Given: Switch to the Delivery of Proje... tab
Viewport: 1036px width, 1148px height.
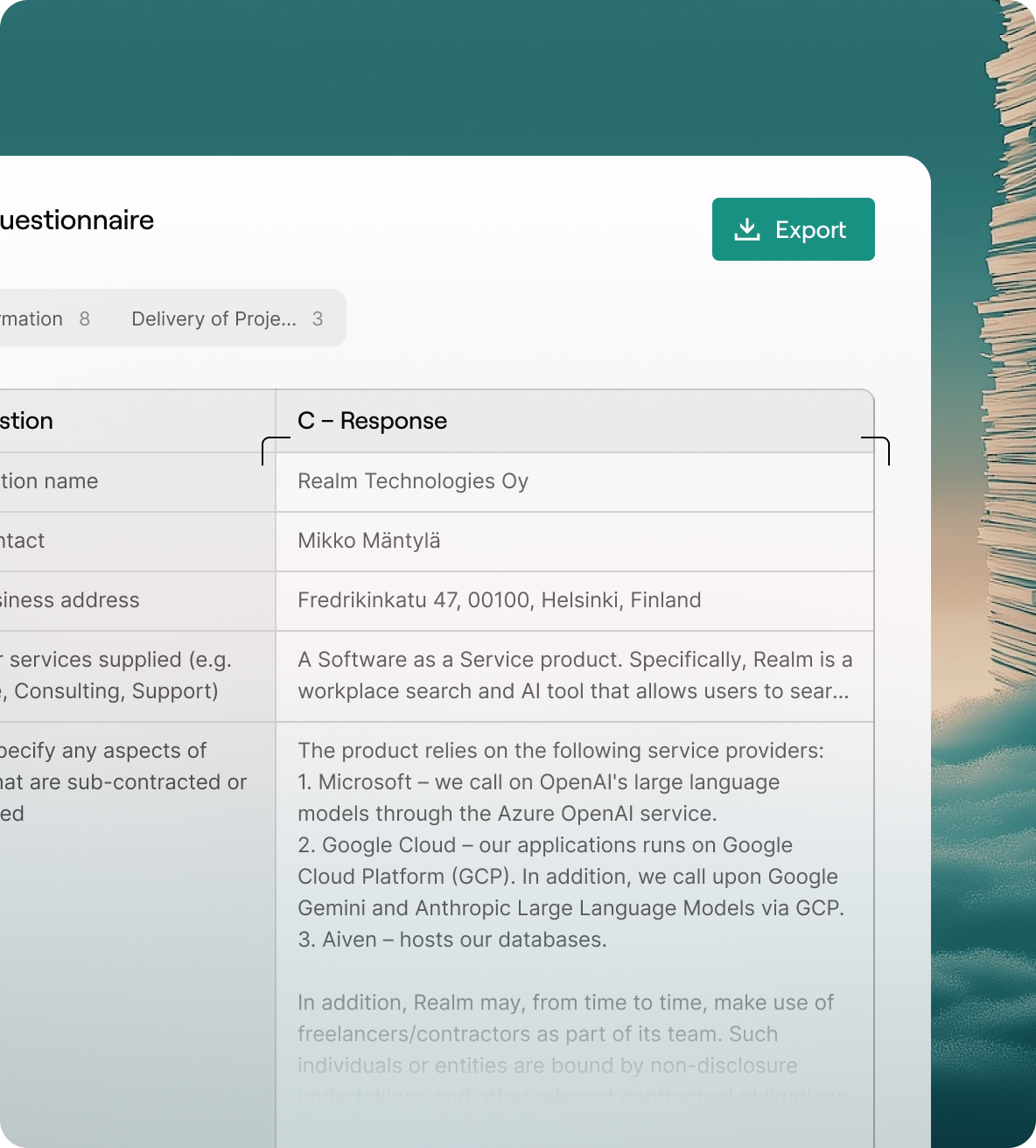Looking at the screenshot, I should 227,318.
